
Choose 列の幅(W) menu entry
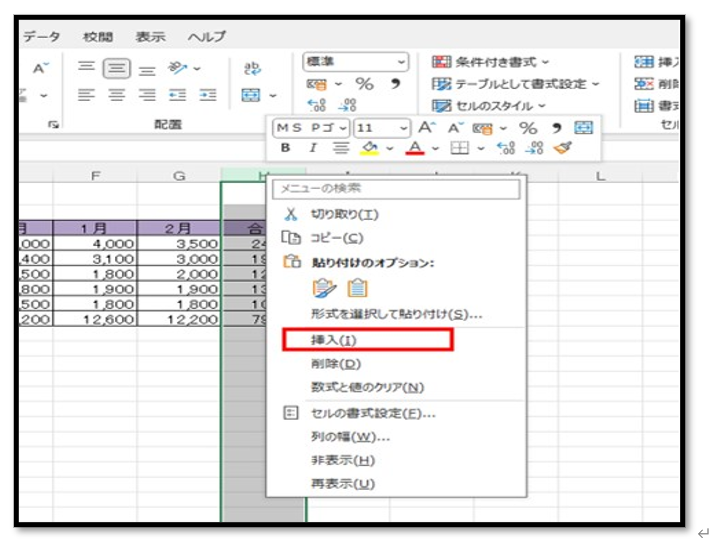[x=350, y=437]
